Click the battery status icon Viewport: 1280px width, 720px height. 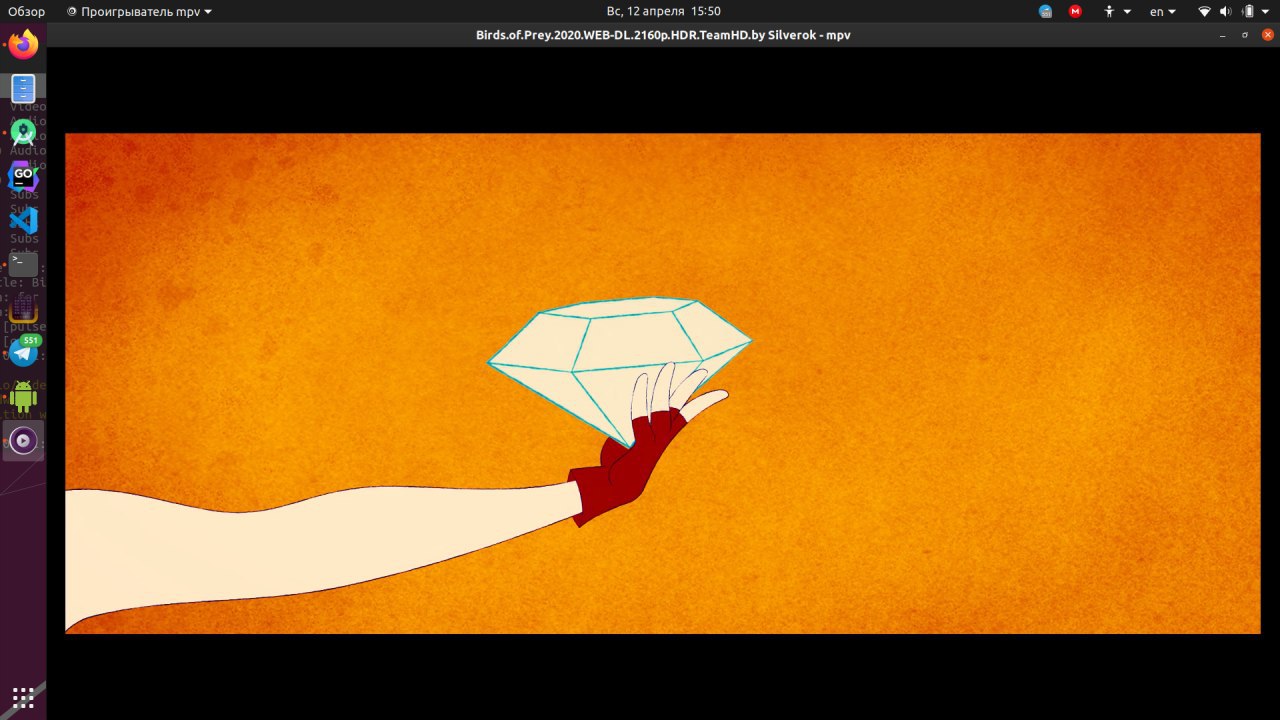pyautogui.click(x=1248, y=11)
